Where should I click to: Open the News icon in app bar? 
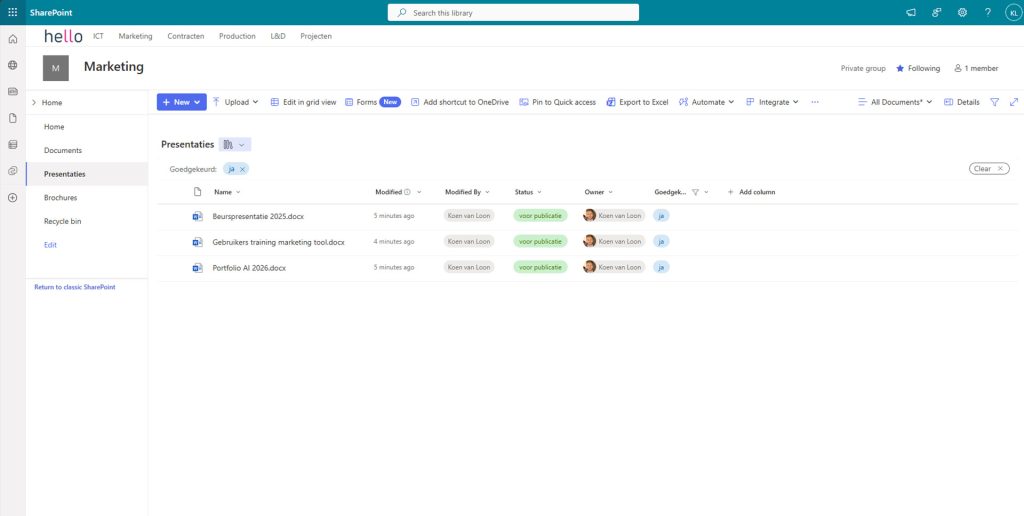(x=12, y=91)
